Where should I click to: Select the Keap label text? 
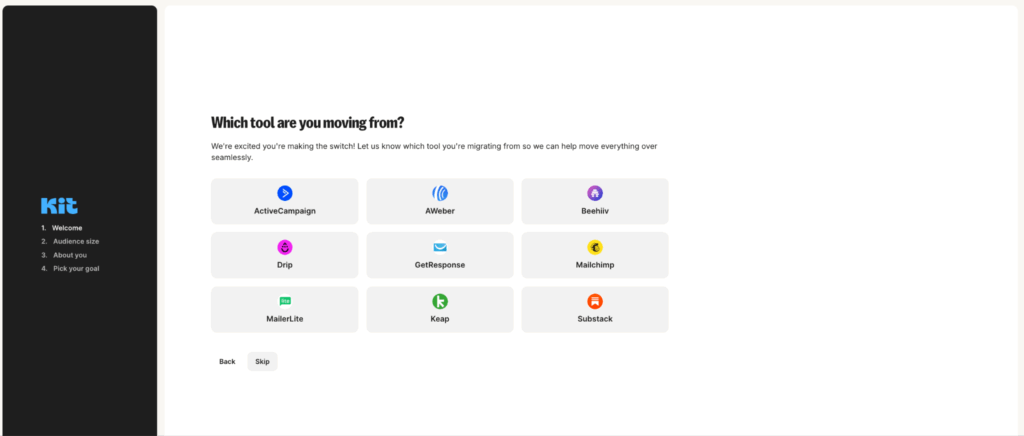(440, 319)
